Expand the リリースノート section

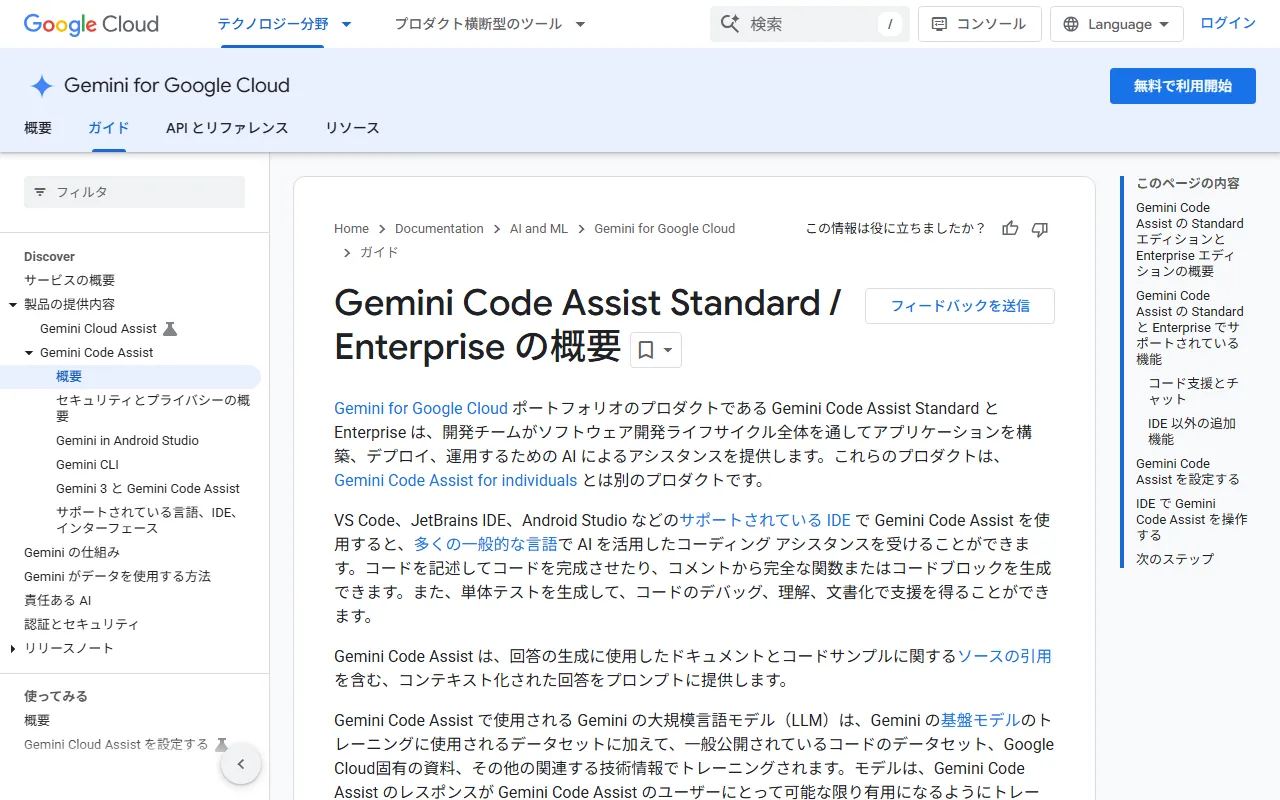coord(12,648)
